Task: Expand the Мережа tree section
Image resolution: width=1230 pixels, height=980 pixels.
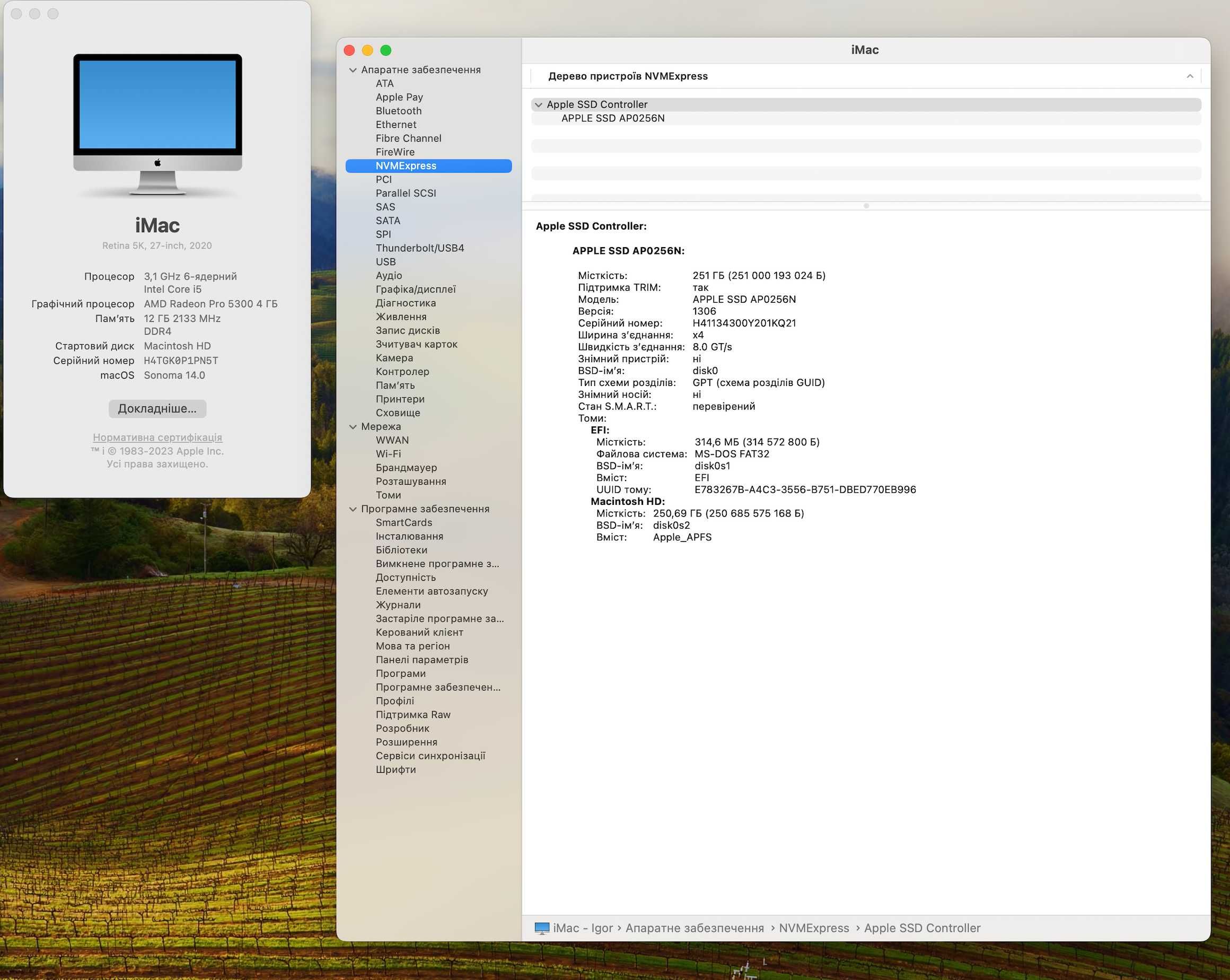Action: 358,427
